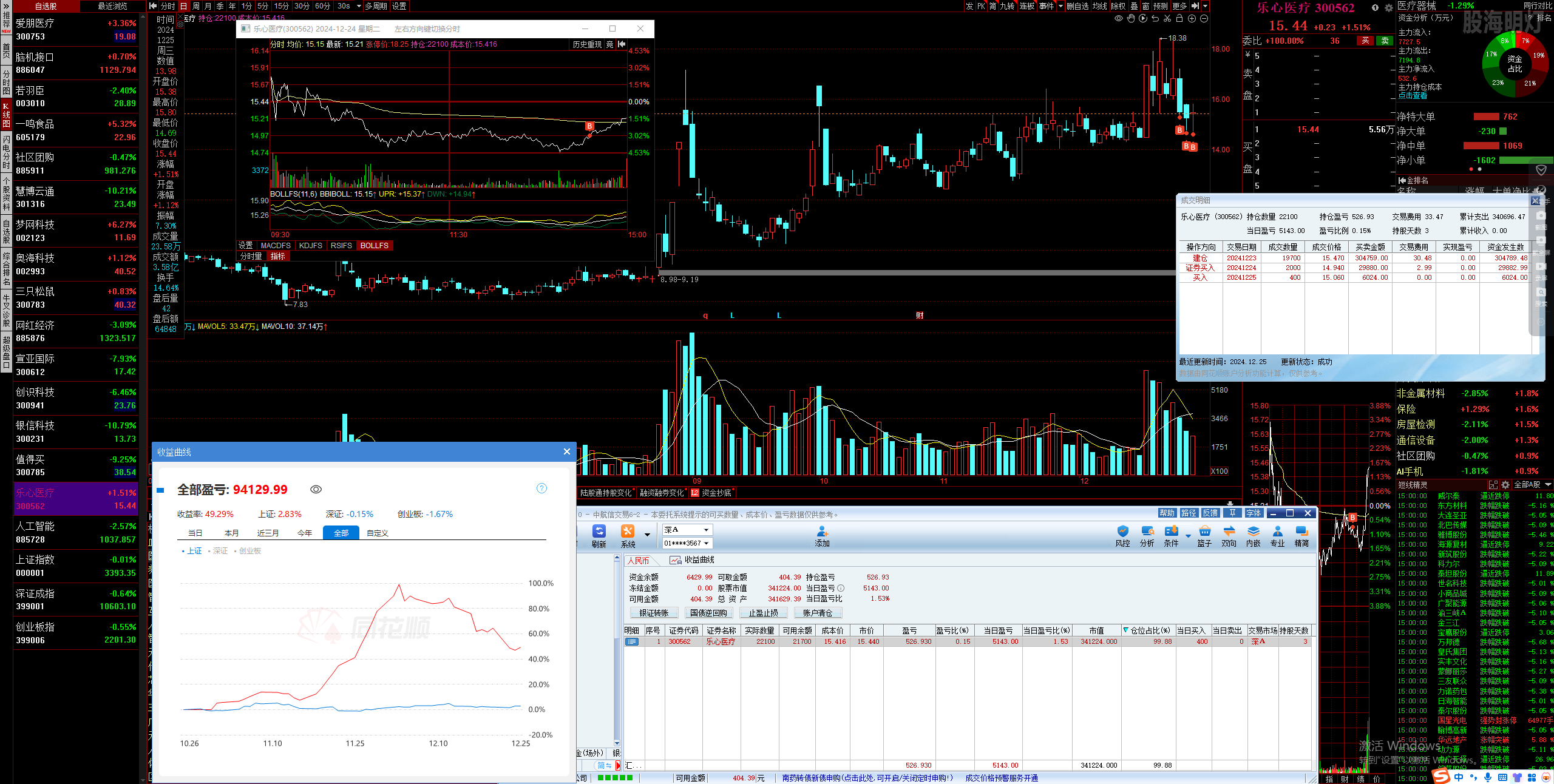Toggle the eye visibility icon on chart toolbar
This screenshot has height=784, width=1554.
point(1119,19)
